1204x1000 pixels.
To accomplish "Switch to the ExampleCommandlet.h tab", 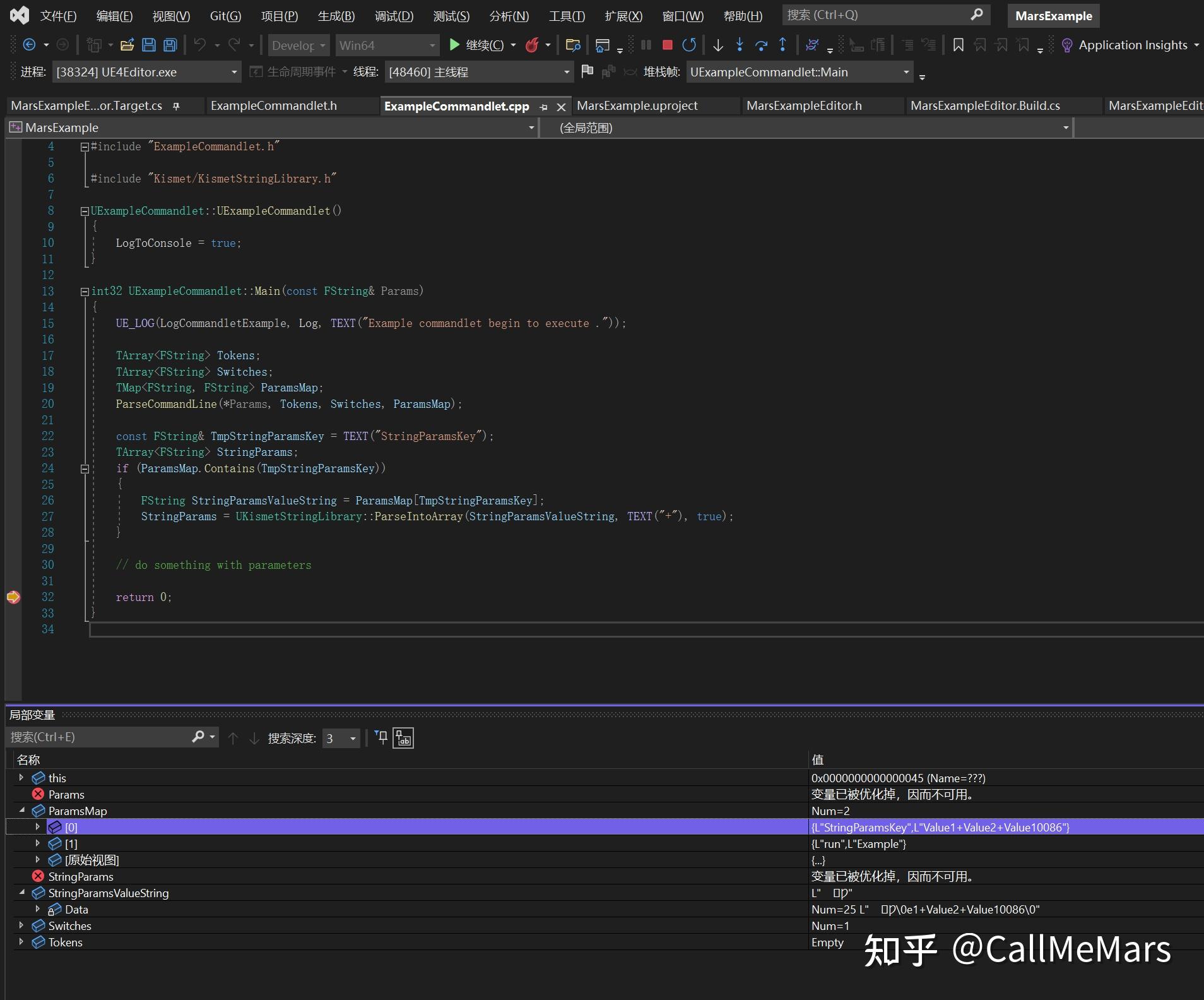I will 274,105.
